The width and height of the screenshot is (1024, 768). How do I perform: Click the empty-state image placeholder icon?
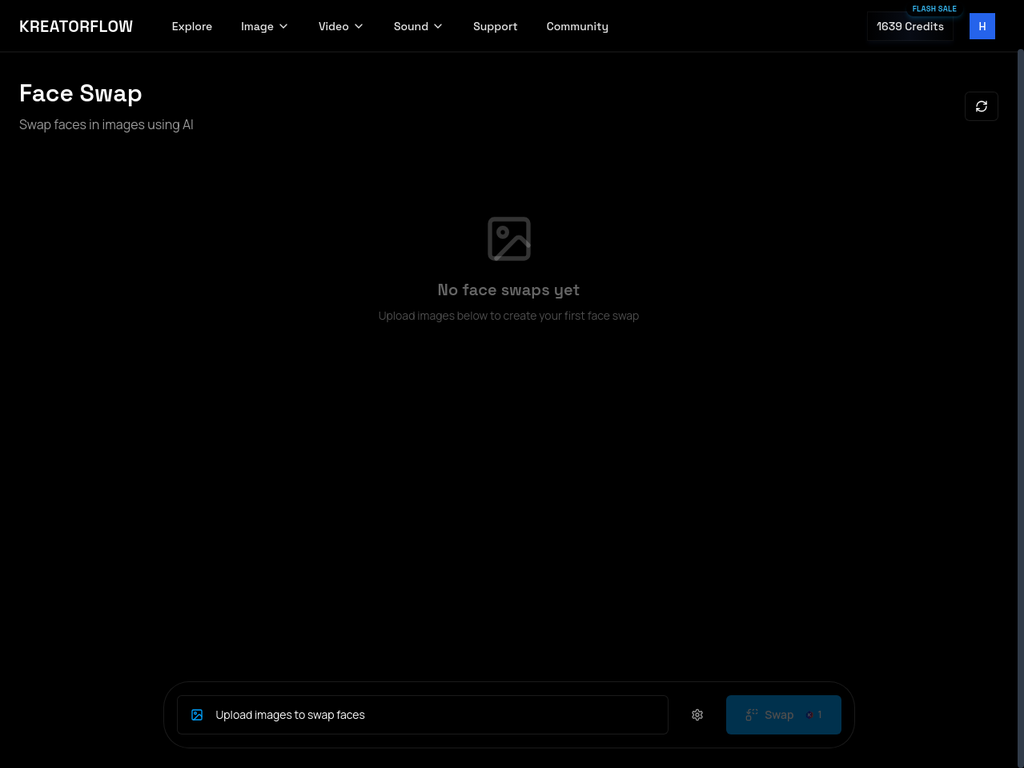coord(508,238)
